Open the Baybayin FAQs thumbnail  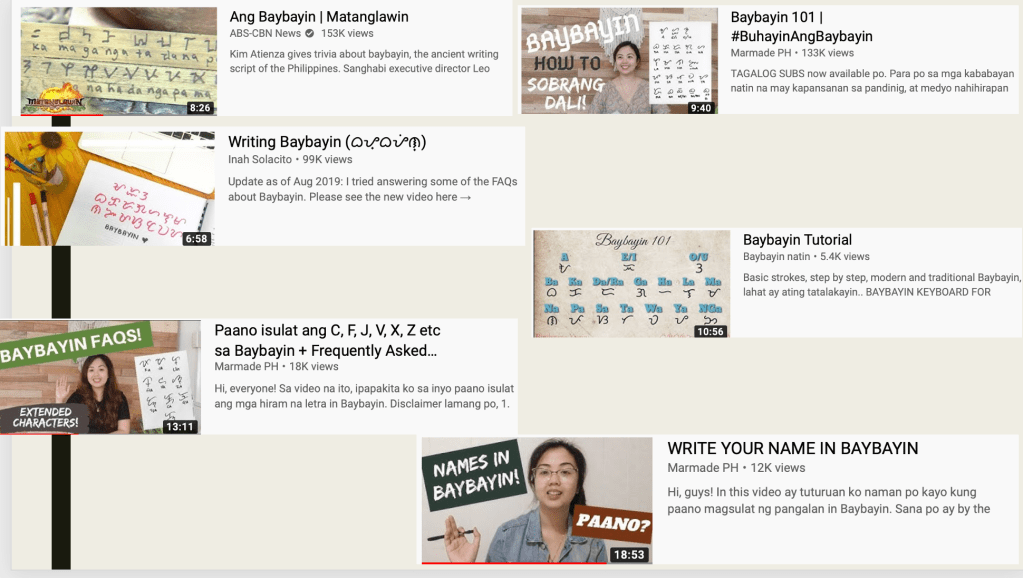(100, 377)
